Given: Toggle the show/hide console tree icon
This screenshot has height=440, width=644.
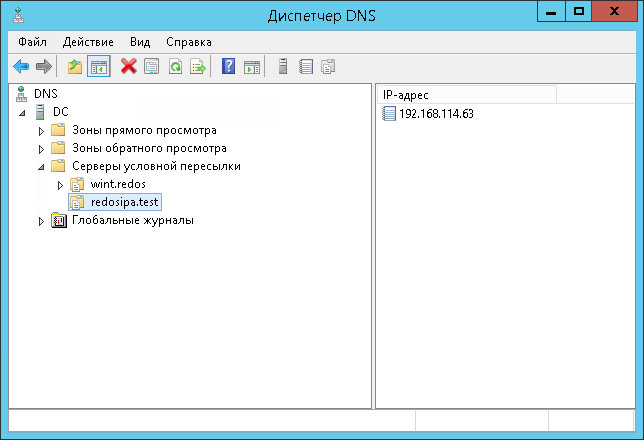Looking at the screenshot, I should pos(98,67).
